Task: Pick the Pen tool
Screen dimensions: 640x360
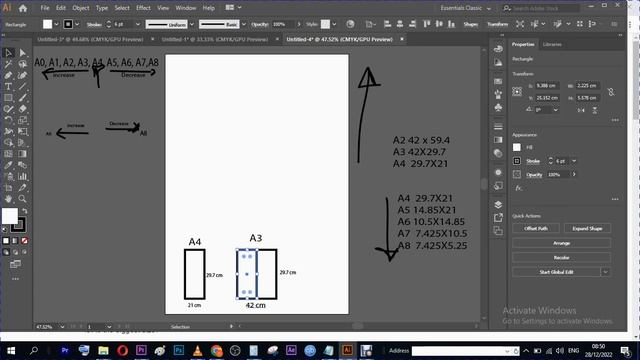Action: [x=8, y=75]
